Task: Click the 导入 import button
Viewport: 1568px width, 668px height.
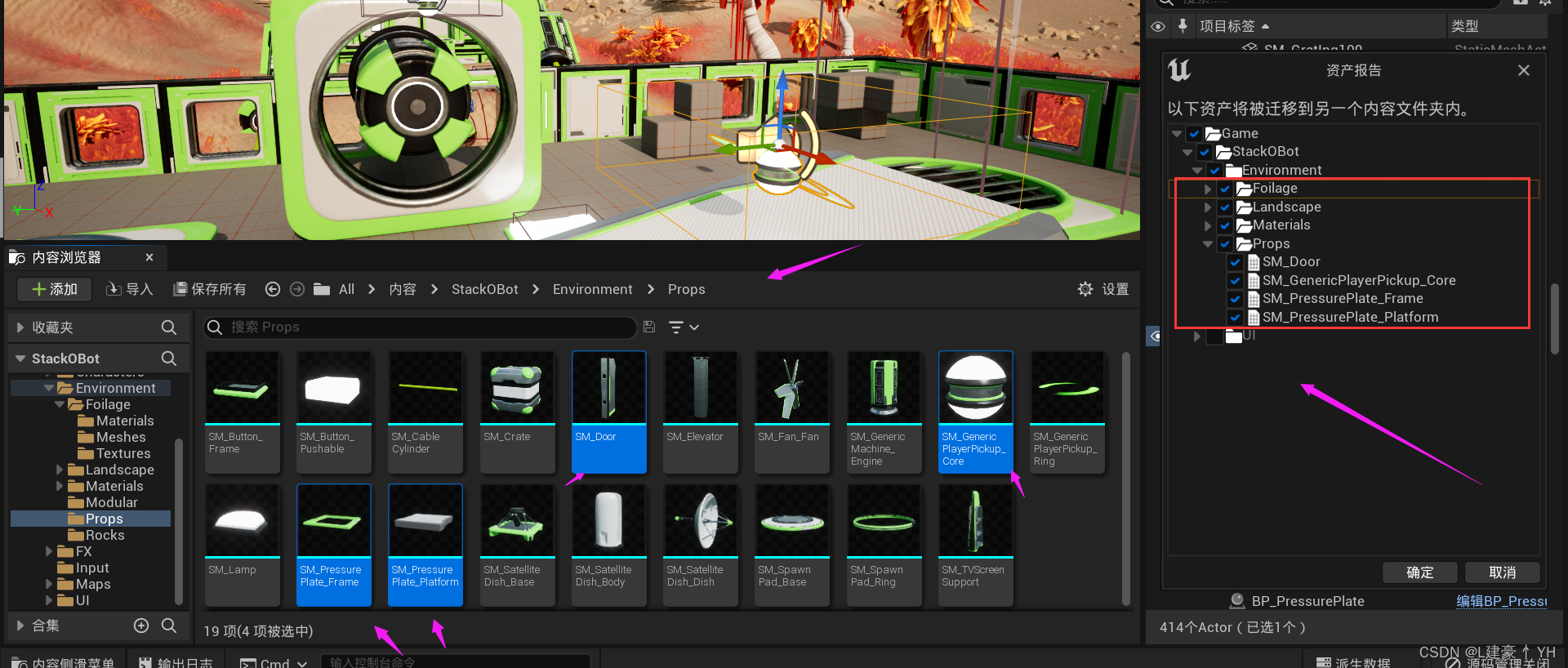Action: coord(130,289)
